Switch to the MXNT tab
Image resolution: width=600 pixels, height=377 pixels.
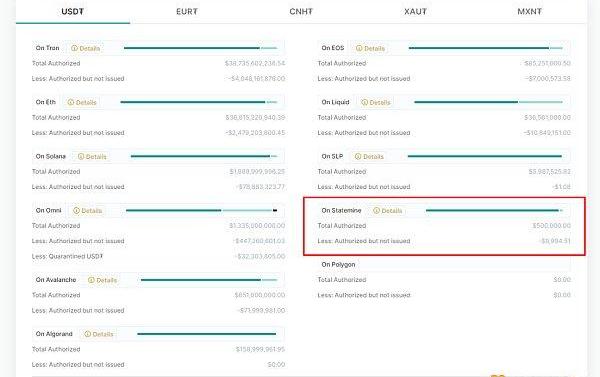tap(530, 11)
